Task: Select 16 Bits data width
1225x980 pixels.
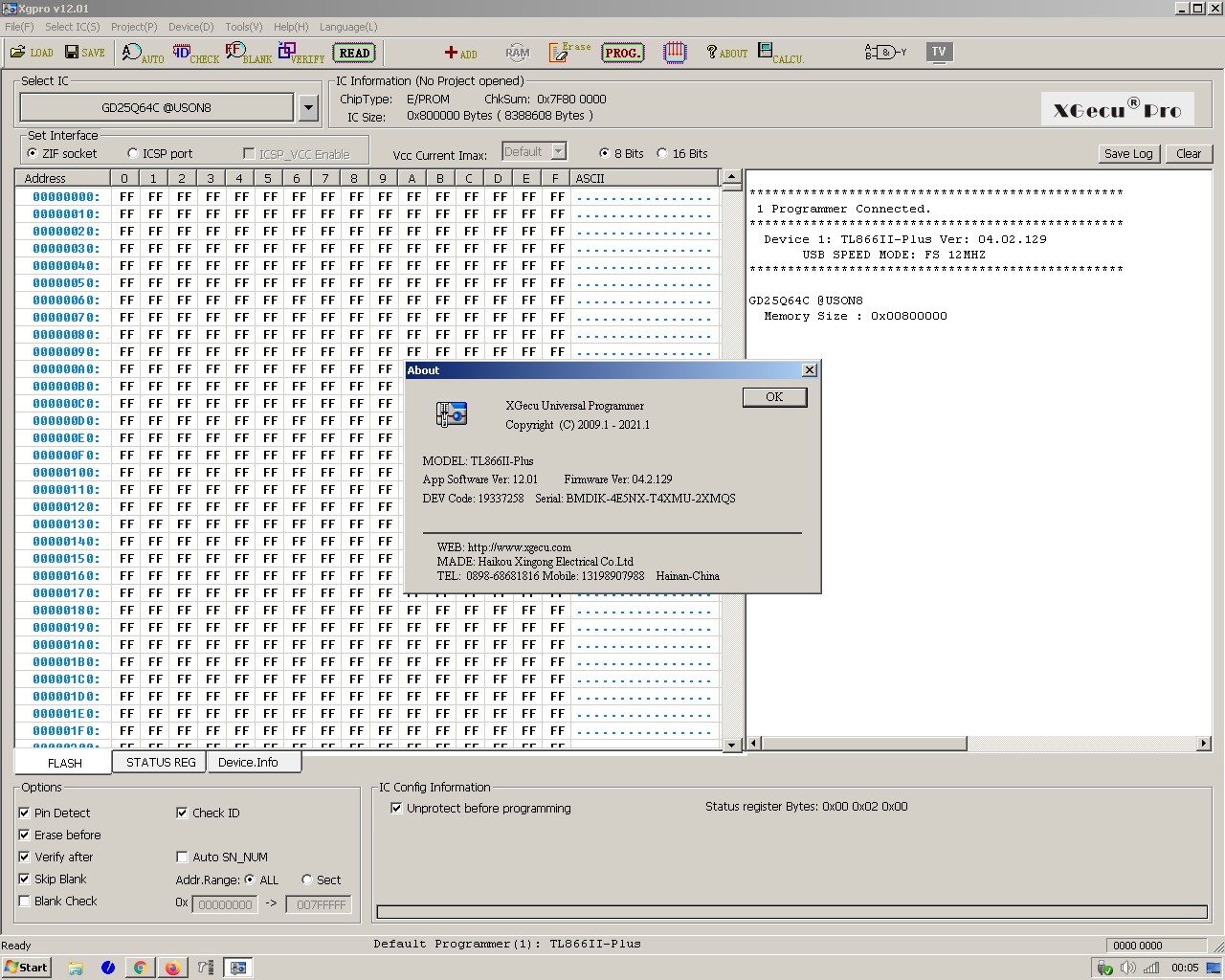Action: point(682,153)
